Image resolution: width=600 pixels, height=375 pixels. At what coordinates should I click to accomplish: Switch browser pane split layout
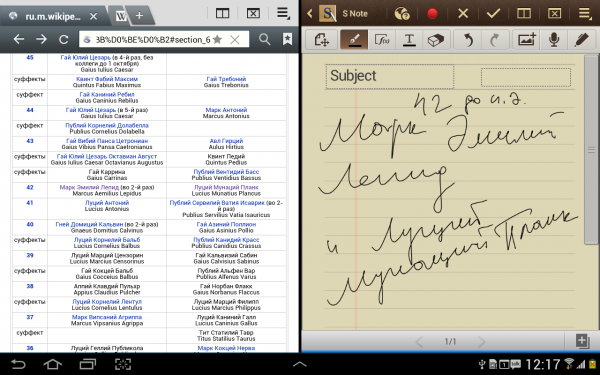point(222,14)
